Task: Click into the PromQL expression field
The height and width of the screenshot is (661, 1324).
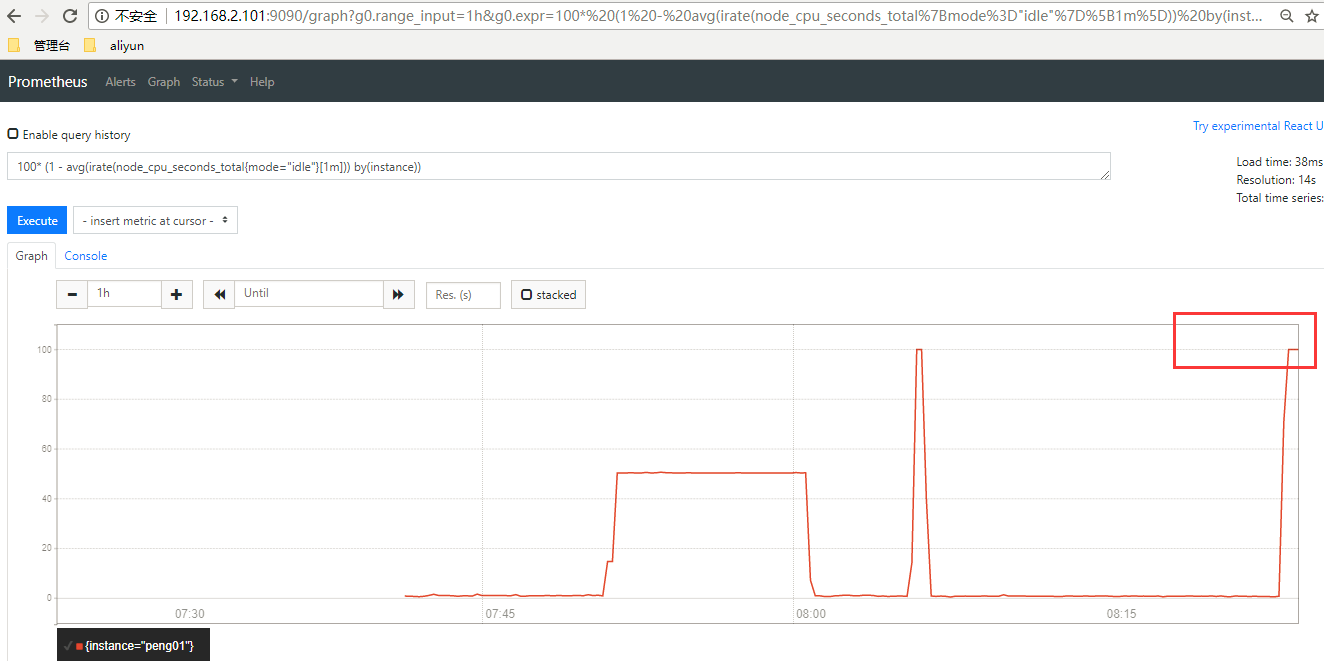Action: point(559,167)
